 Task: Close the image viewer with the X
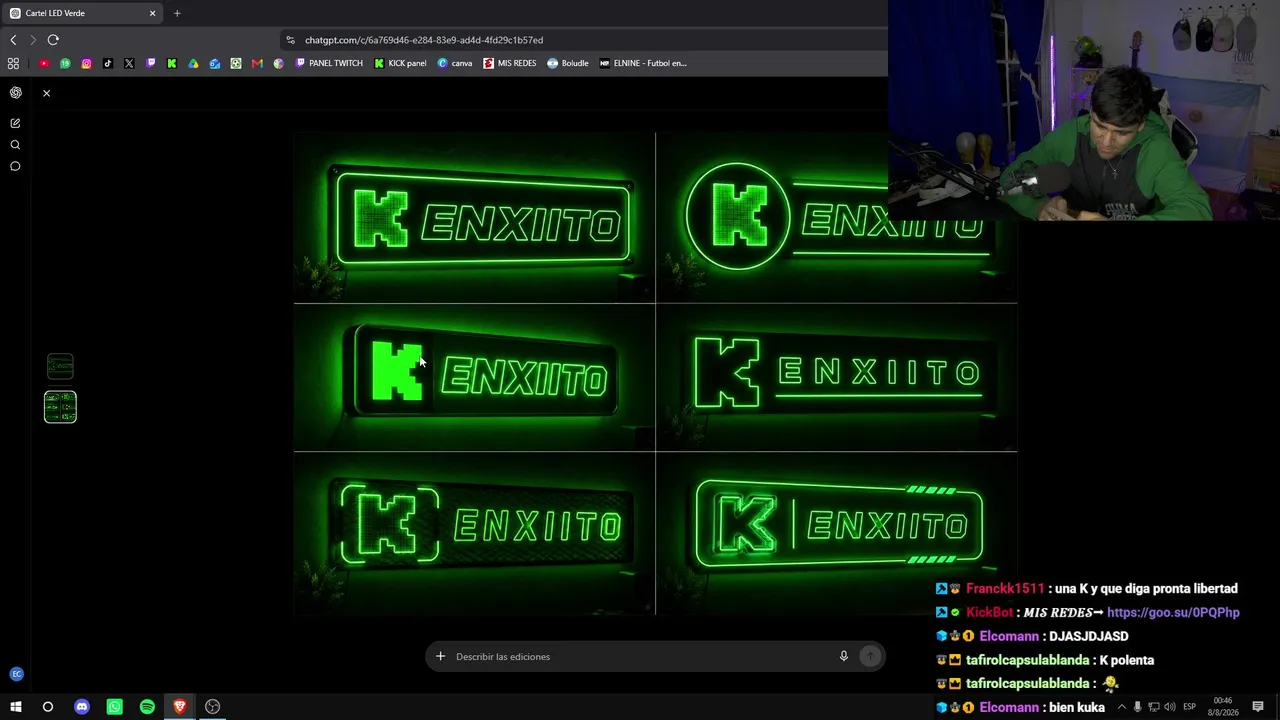46,93
